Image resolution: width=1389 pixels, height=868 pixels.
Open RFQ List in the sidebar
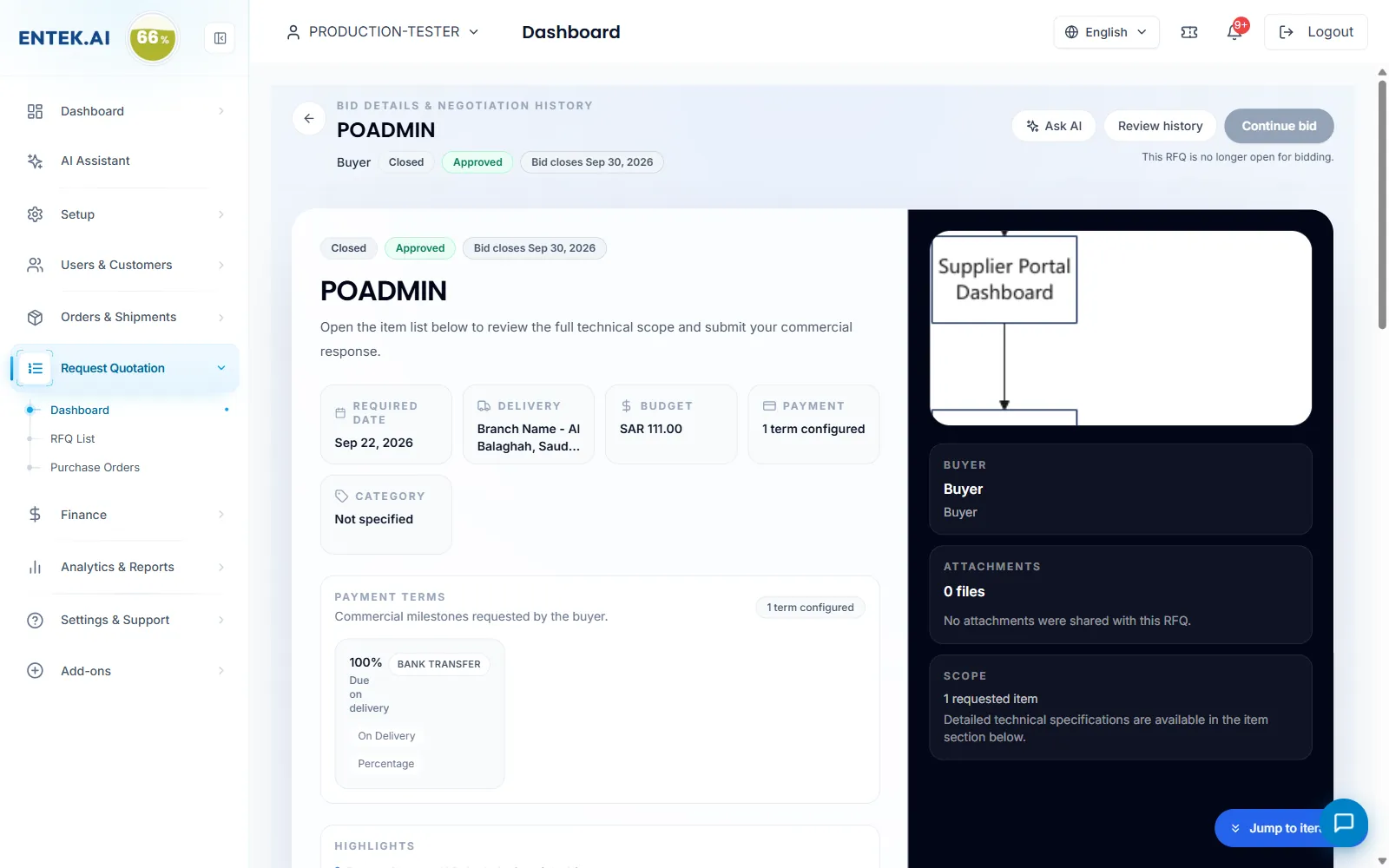73,438
